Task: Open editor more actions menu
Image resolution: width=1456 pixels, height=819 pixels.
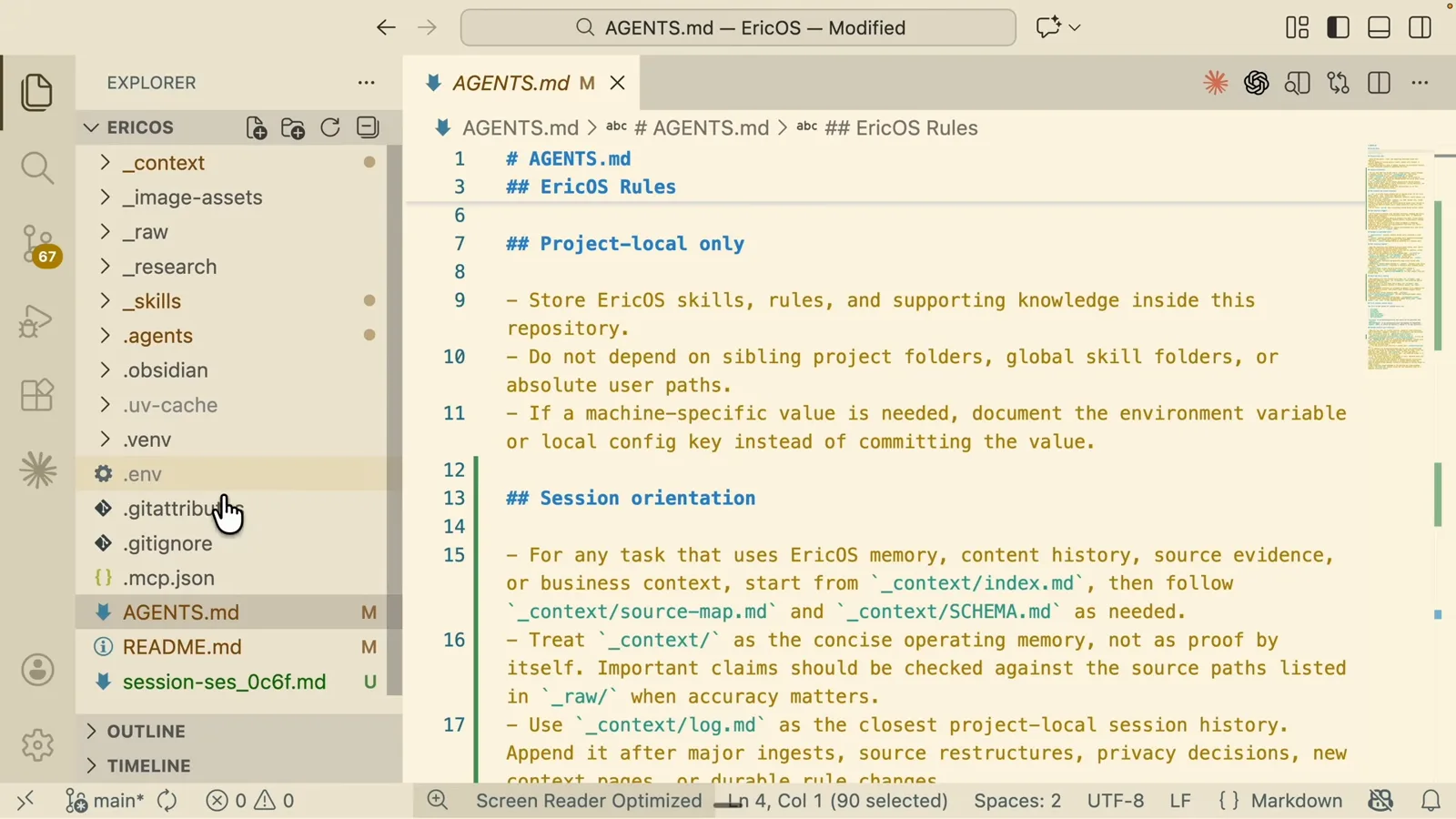Action: (x=1421, y=83)
